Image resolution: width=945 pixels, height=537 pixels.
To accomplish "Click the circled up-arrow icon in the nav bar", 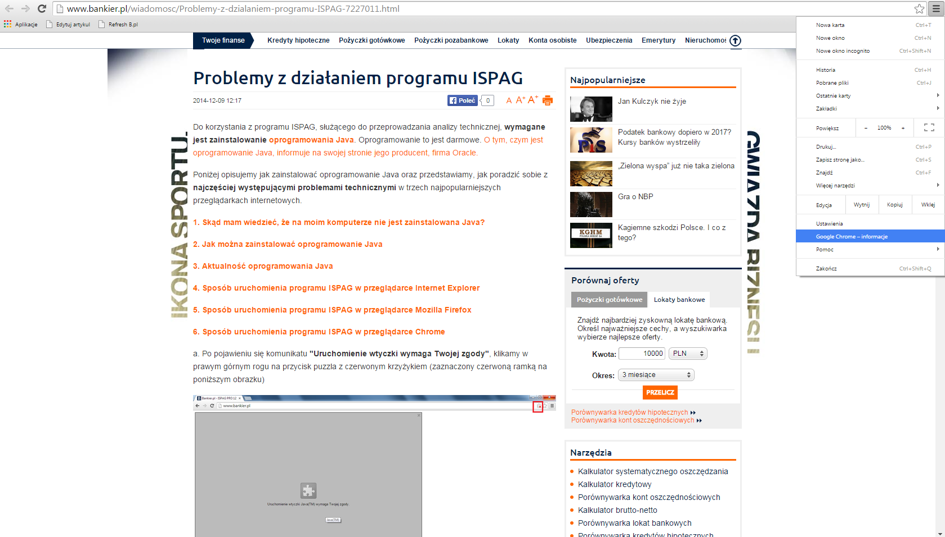I will [x=735, y=40].
